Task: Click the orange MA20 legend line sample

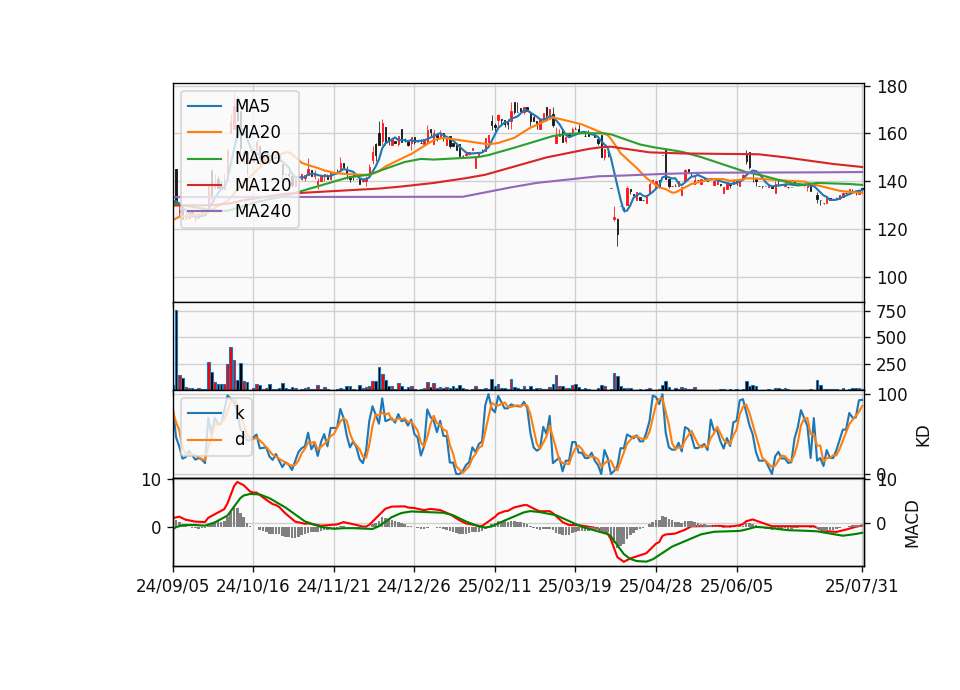Action: coord(204,132)
